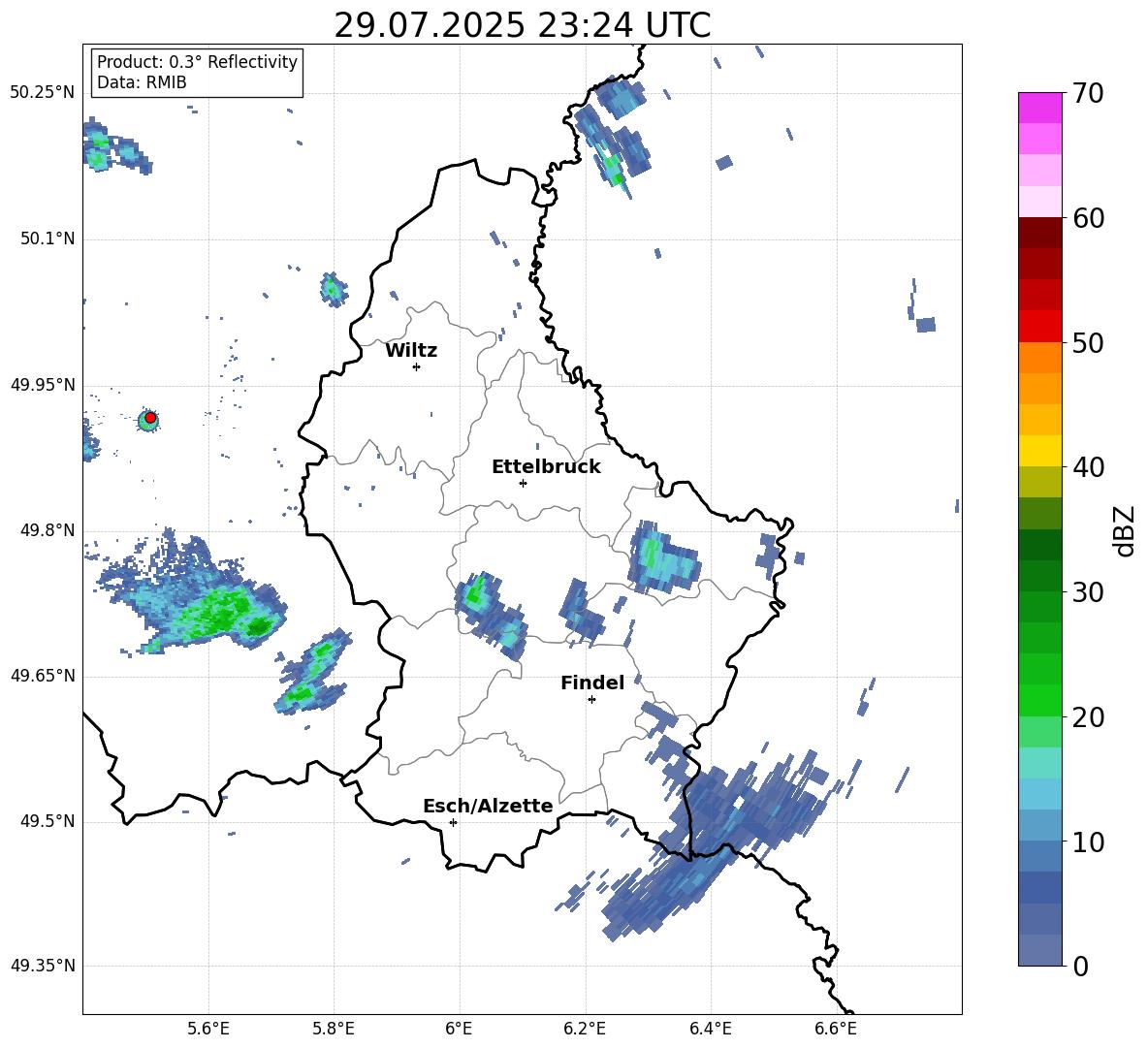Click the 50.25°N latitude label
The height and width of the screenshot is (1048, 1148).
tap(43, 93)
